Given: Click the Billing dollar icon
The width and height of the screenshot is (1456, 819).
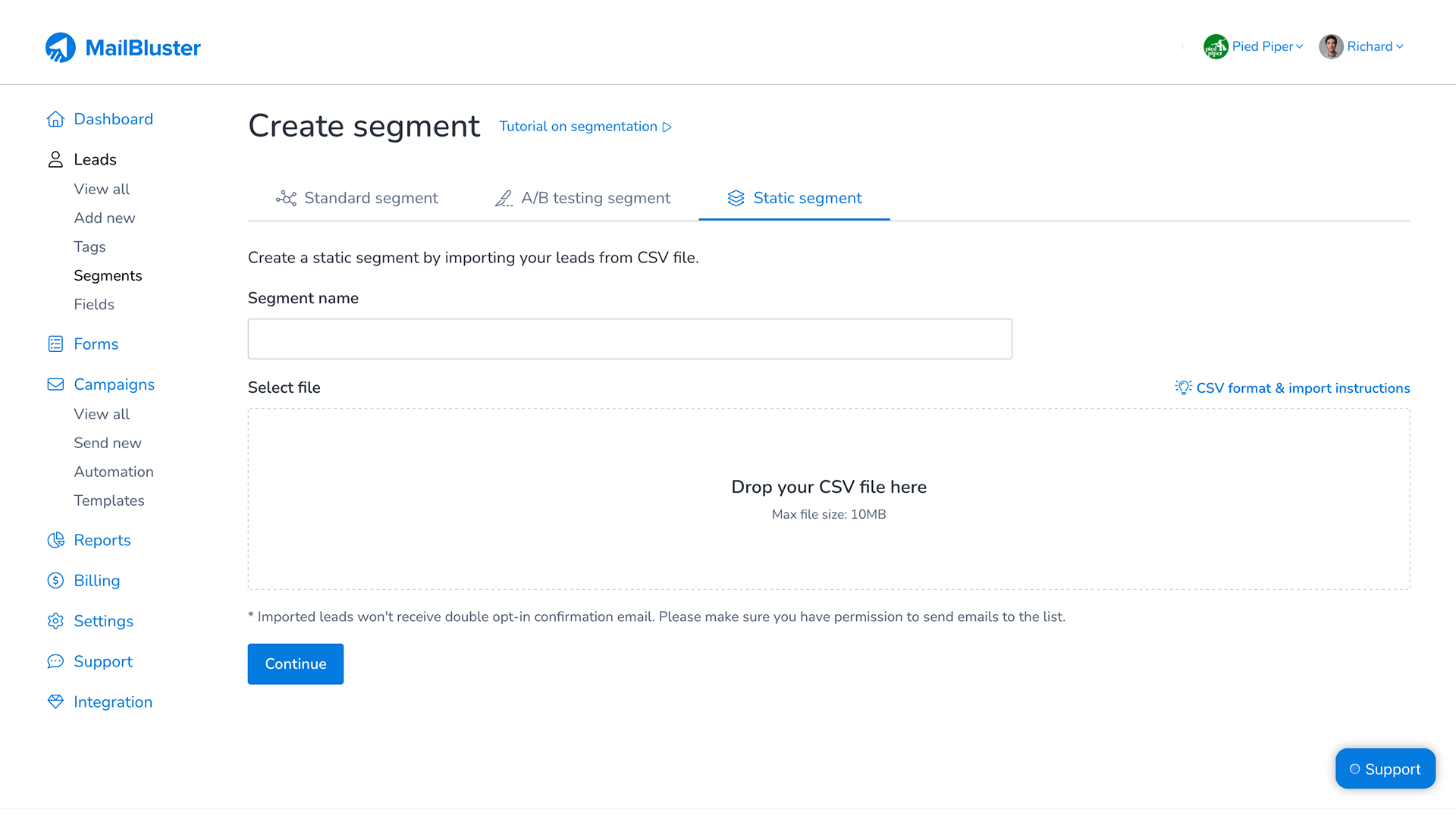Looking at the screenshot, I should [55, 581].
